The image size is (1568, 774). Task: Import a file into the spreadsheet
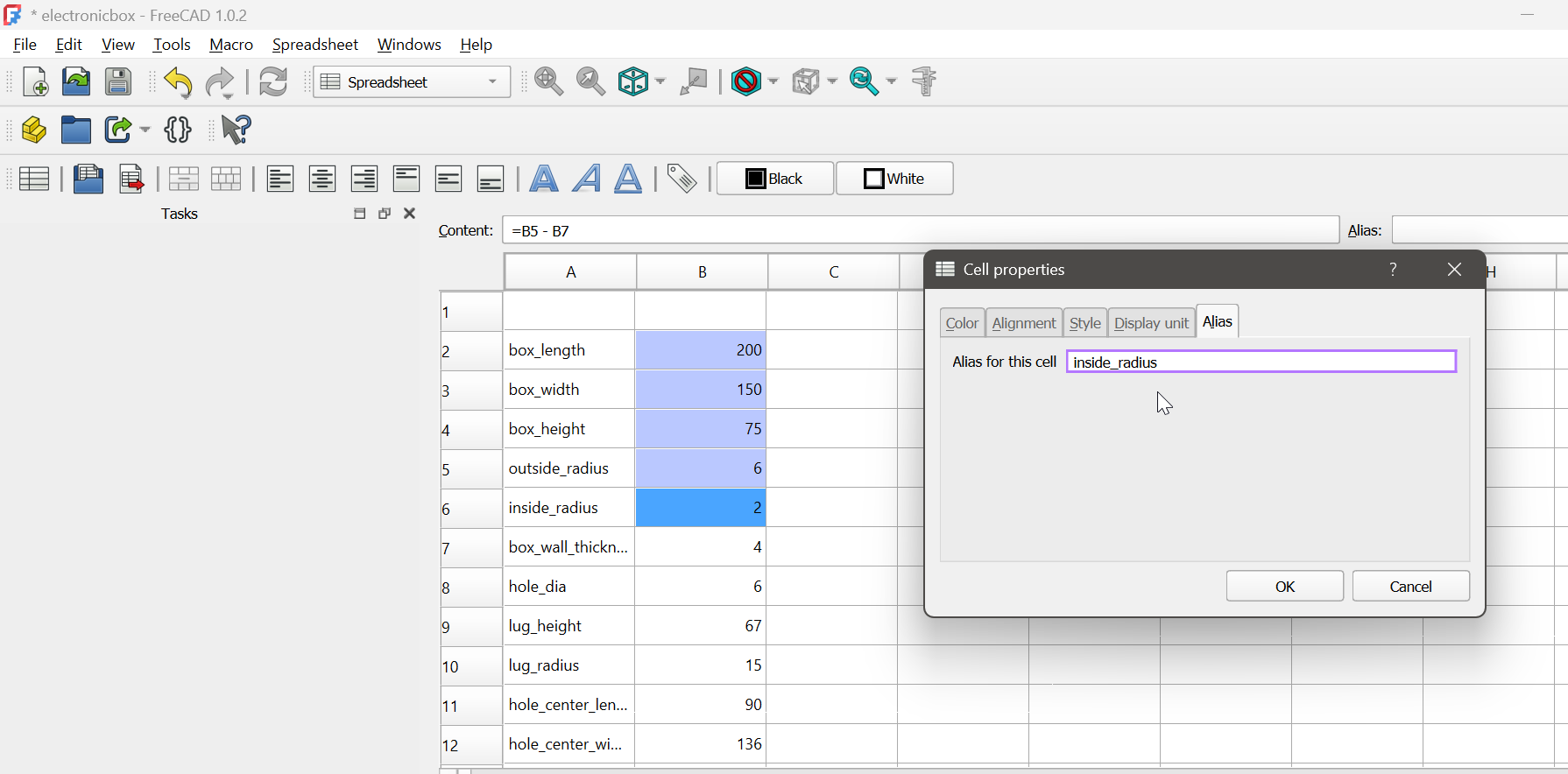[x=88, y=179]
